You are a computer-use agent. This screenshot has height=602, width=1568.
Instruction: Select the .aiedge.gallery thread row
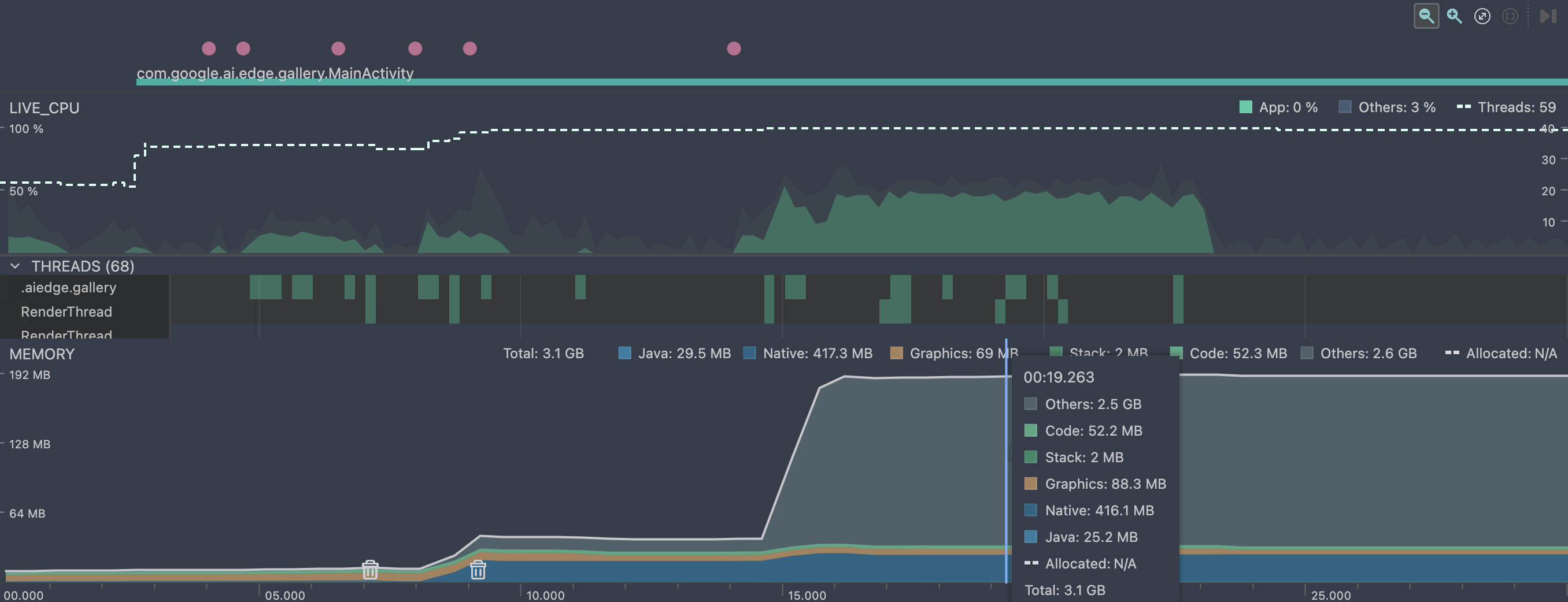click(x=68, y=287)
